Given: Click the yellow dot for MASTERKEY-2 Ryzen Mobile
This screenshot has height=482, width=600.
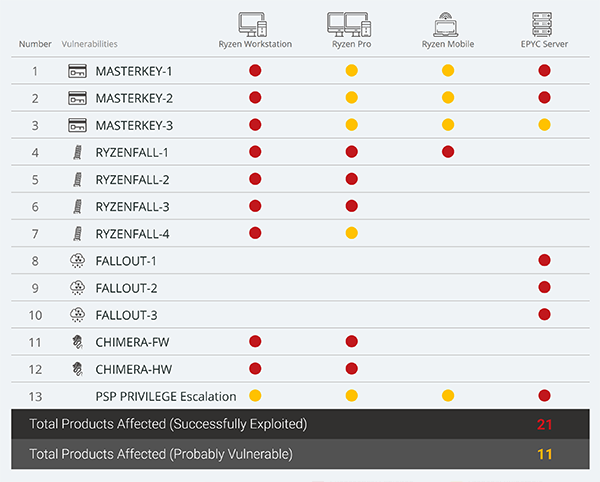Looking at the screenshot, I should [448, 98].
